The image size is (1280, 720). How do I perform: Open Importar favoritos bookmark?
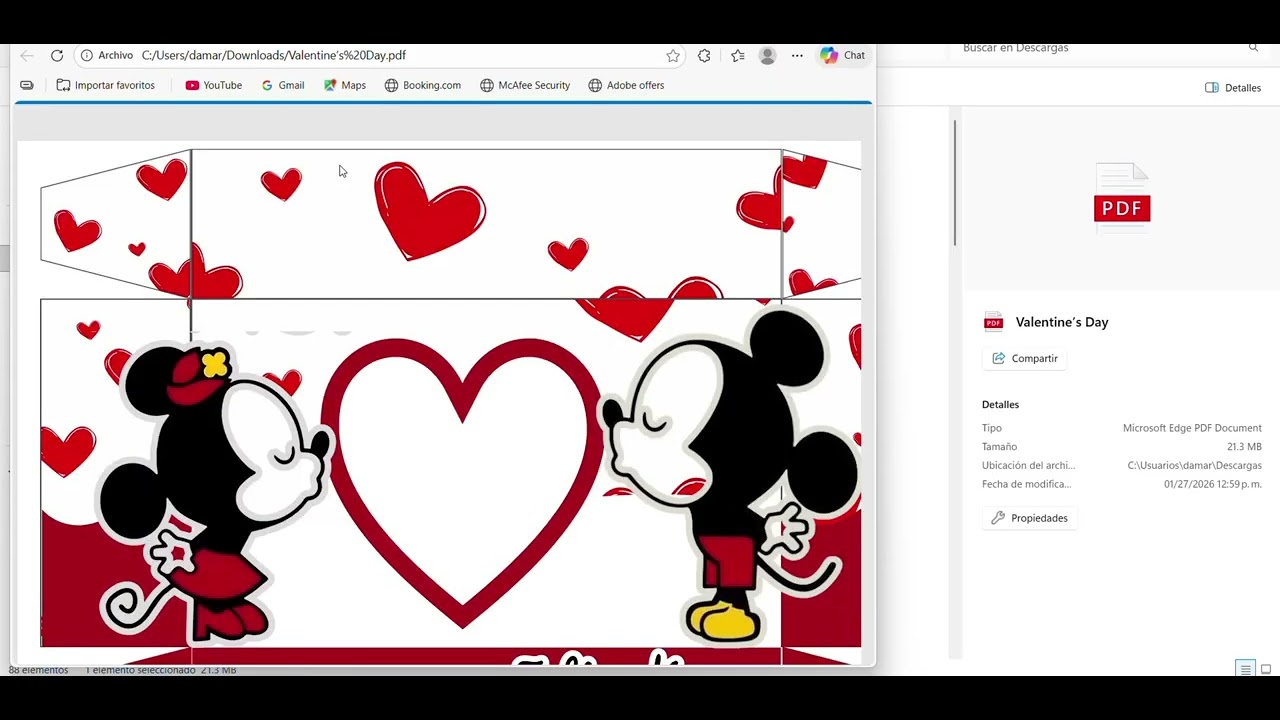click(x=106, y=85)
